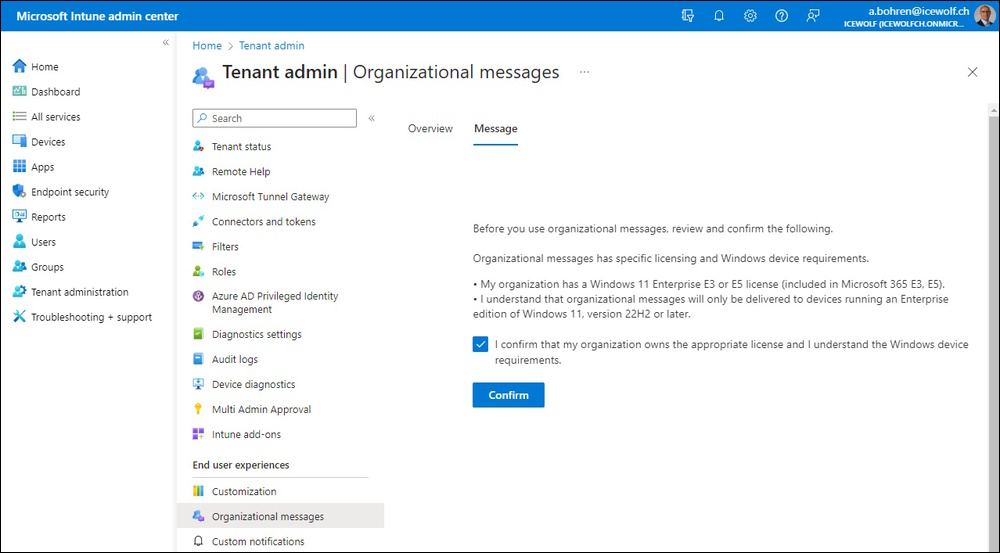
Task: Collapse the main left navigation sidebar
Action: tap(166, 42)
